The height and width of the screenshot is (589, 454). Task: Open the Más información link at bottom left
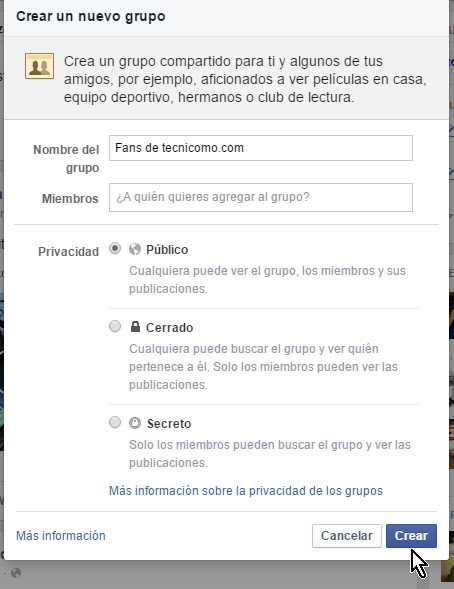61,536
